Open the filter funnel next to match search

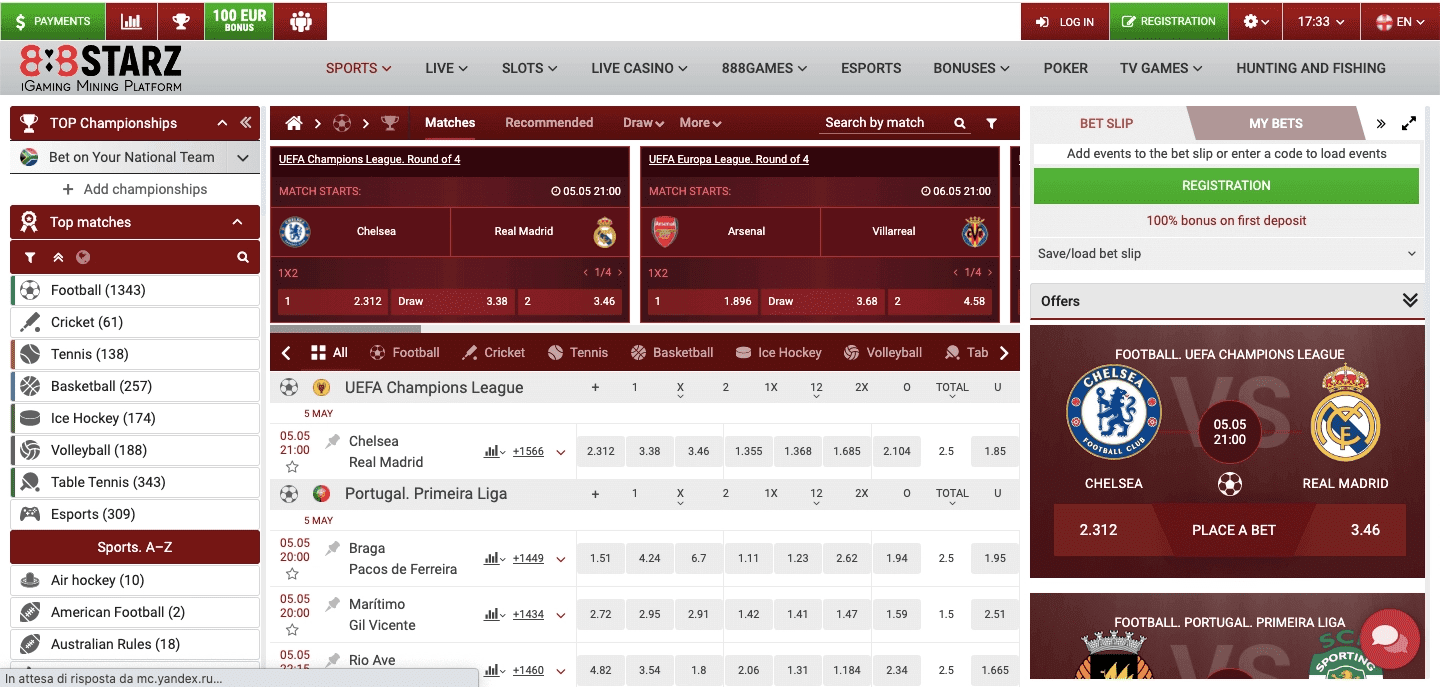point(991,123)
